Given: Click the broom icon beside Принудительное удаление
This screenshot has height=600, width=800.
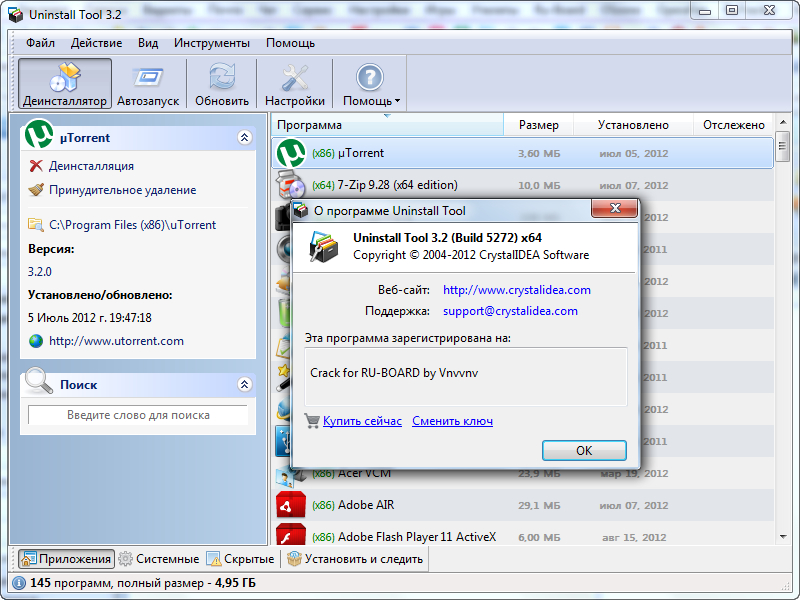Looking at the screenshot, I should click(36, 190).
